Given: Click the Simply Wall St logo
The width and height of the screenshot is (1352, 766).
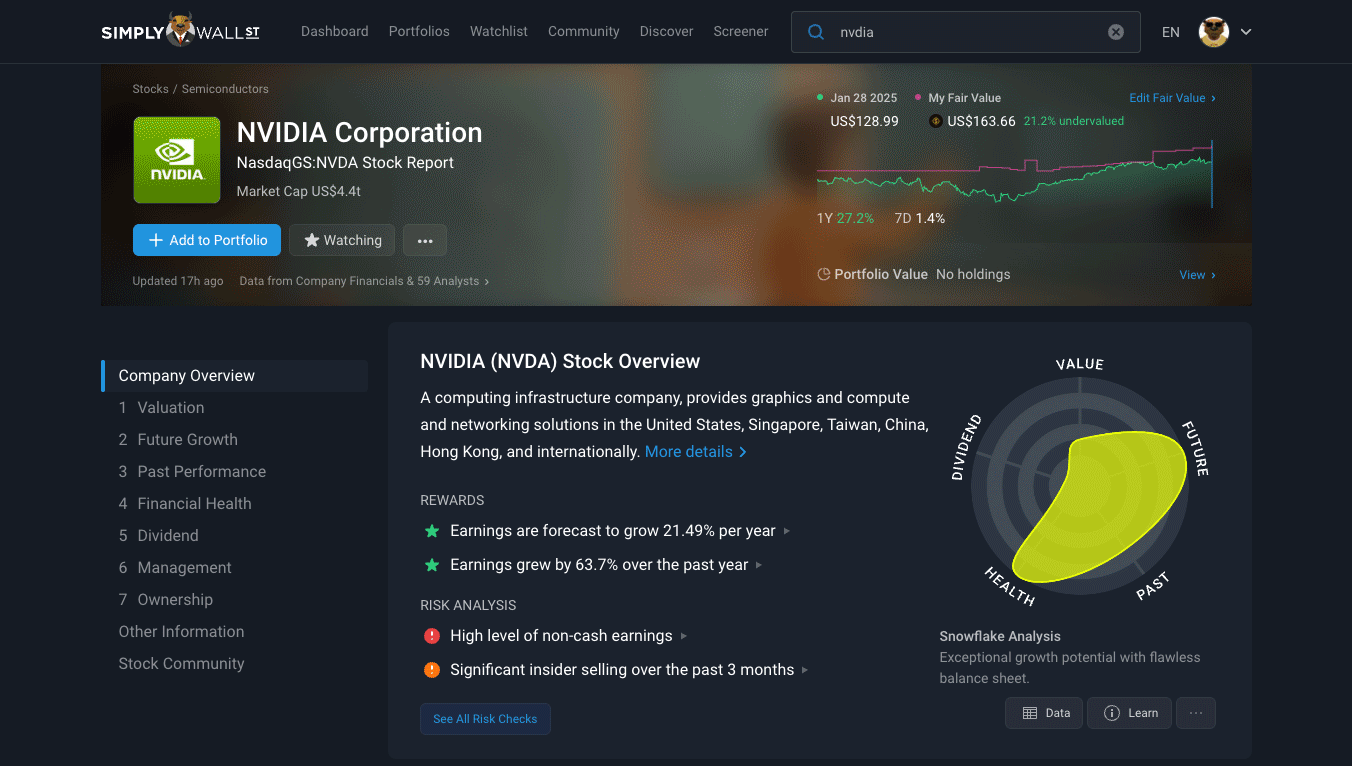Looking at the screenshot, I should [x=180, y=32].
